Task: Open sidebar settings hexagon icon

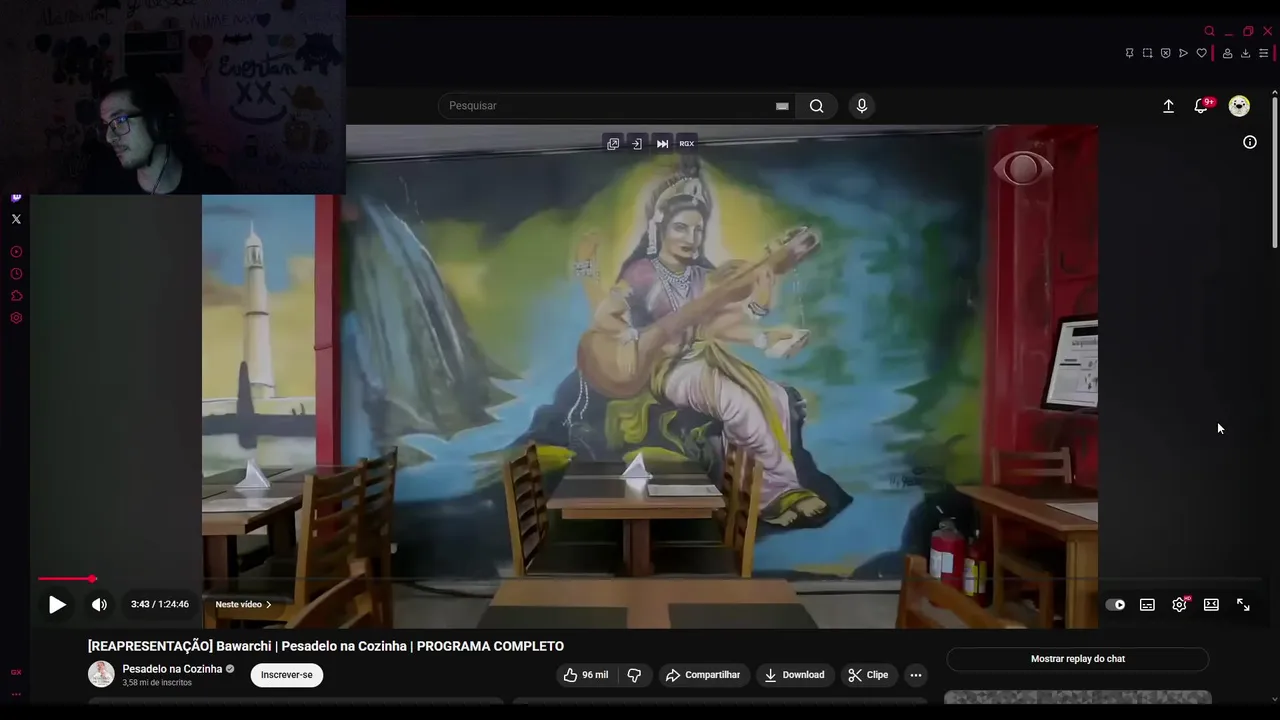Action: pyautogui.click(x=16, y=318)
